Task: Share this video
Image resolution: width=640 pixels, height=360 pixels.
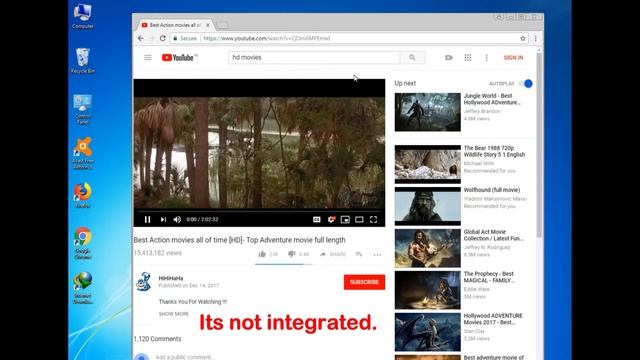Action: (x=332, y=254)
